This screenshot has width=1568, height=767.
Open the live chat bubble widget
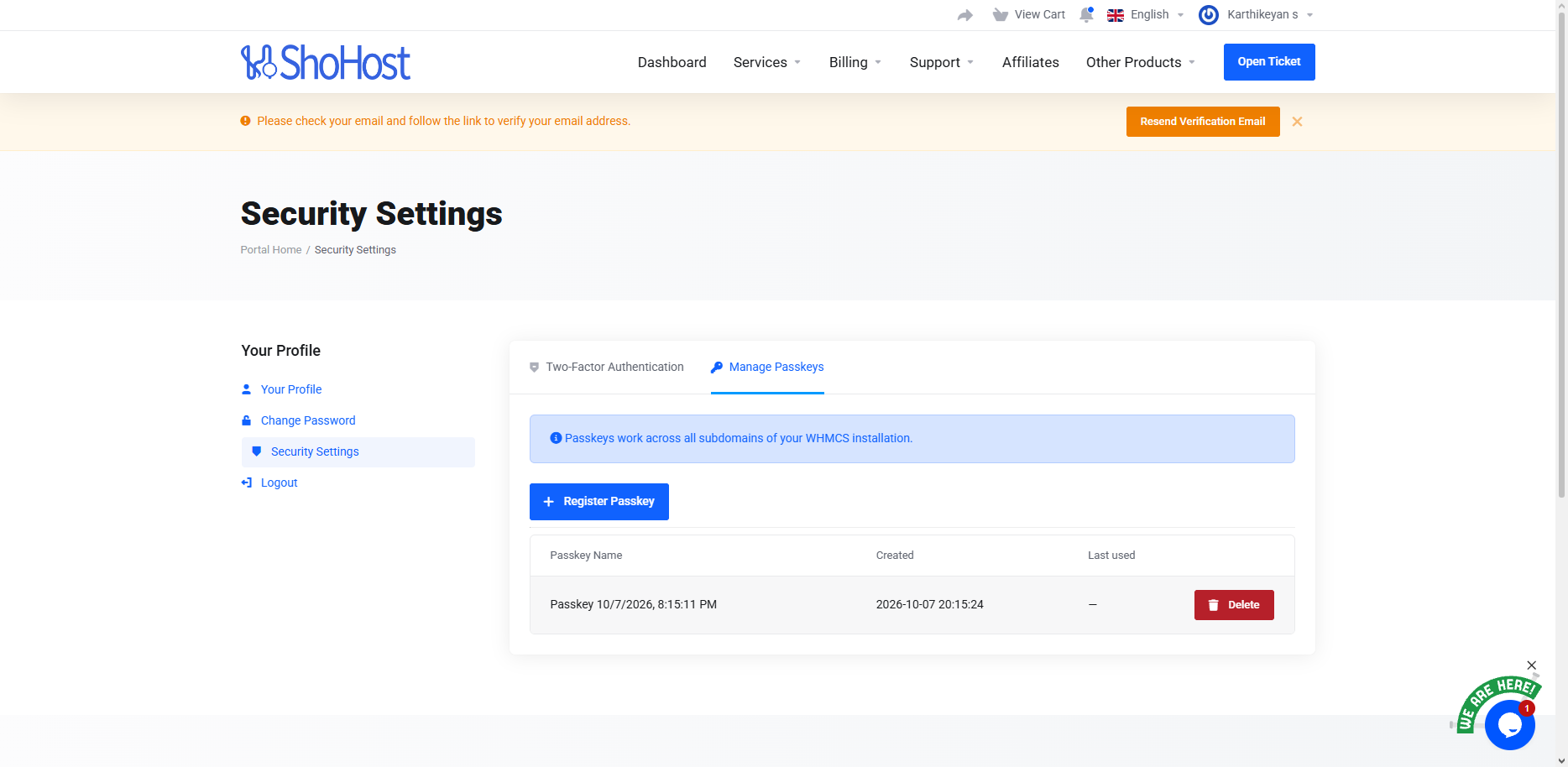click(x=1509, y=724)
